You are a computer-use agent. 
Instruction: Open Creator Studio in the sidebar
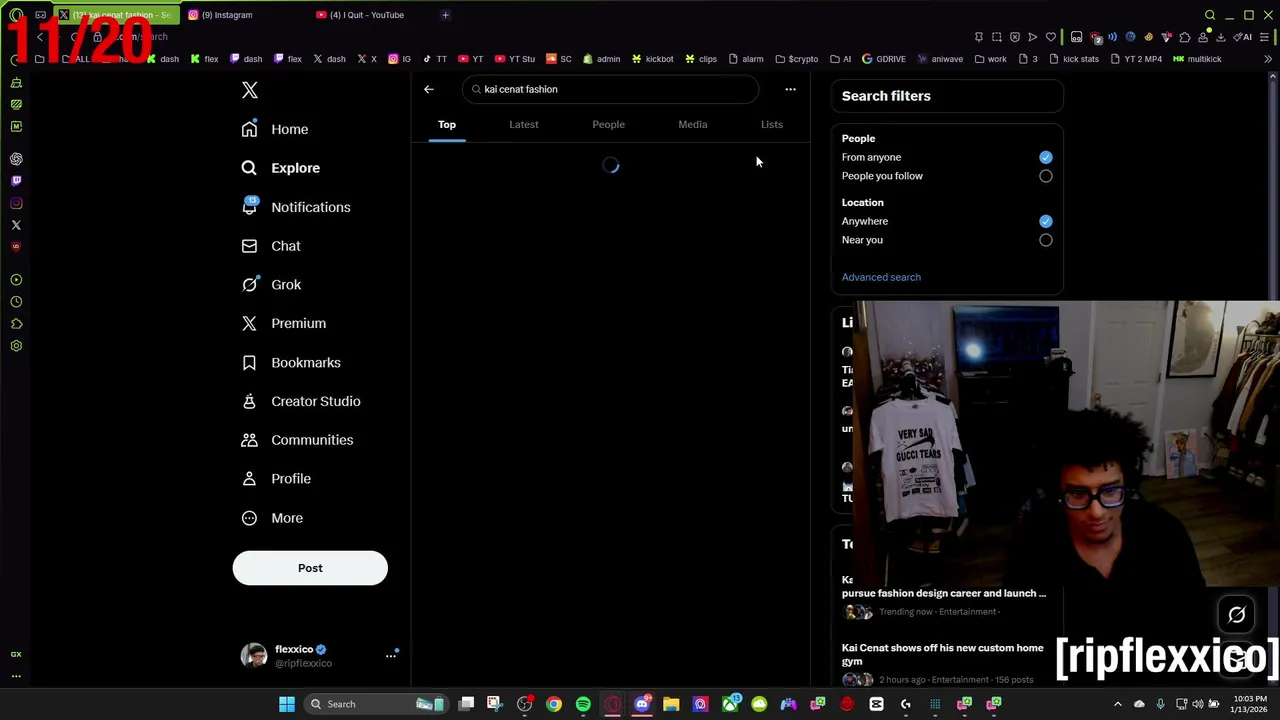coord(301,401)
